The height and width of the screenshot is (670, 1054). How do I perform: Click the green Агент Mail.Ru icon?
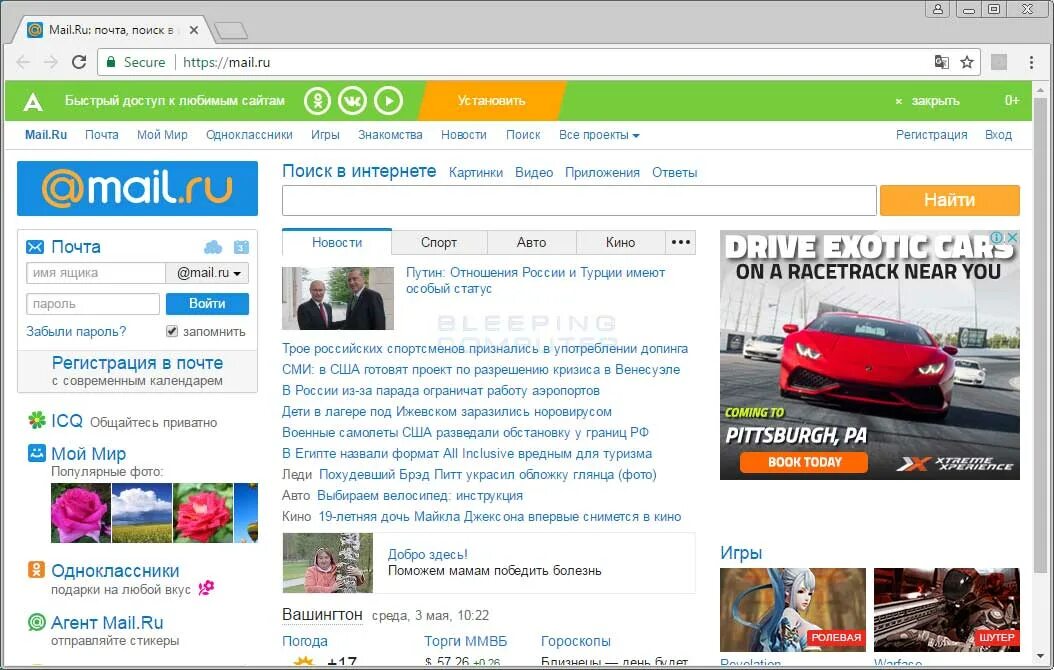coord(36,622)
